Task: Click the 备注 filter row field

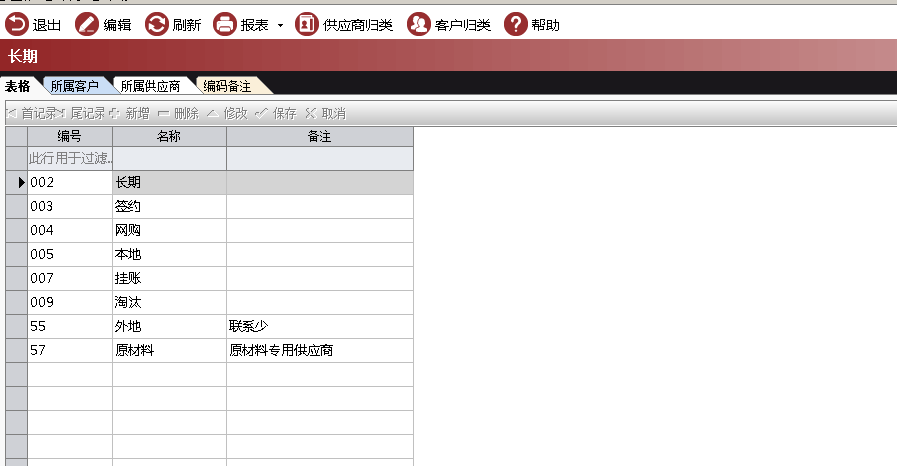Action: pyautogui.click(x=320, y=158)
